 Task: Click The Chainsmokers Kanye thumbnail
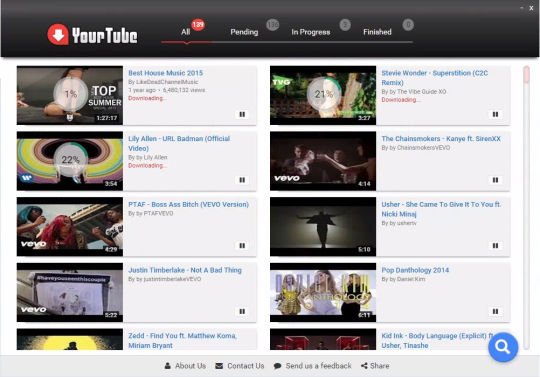pyautogui.click(x=323, y=161)
